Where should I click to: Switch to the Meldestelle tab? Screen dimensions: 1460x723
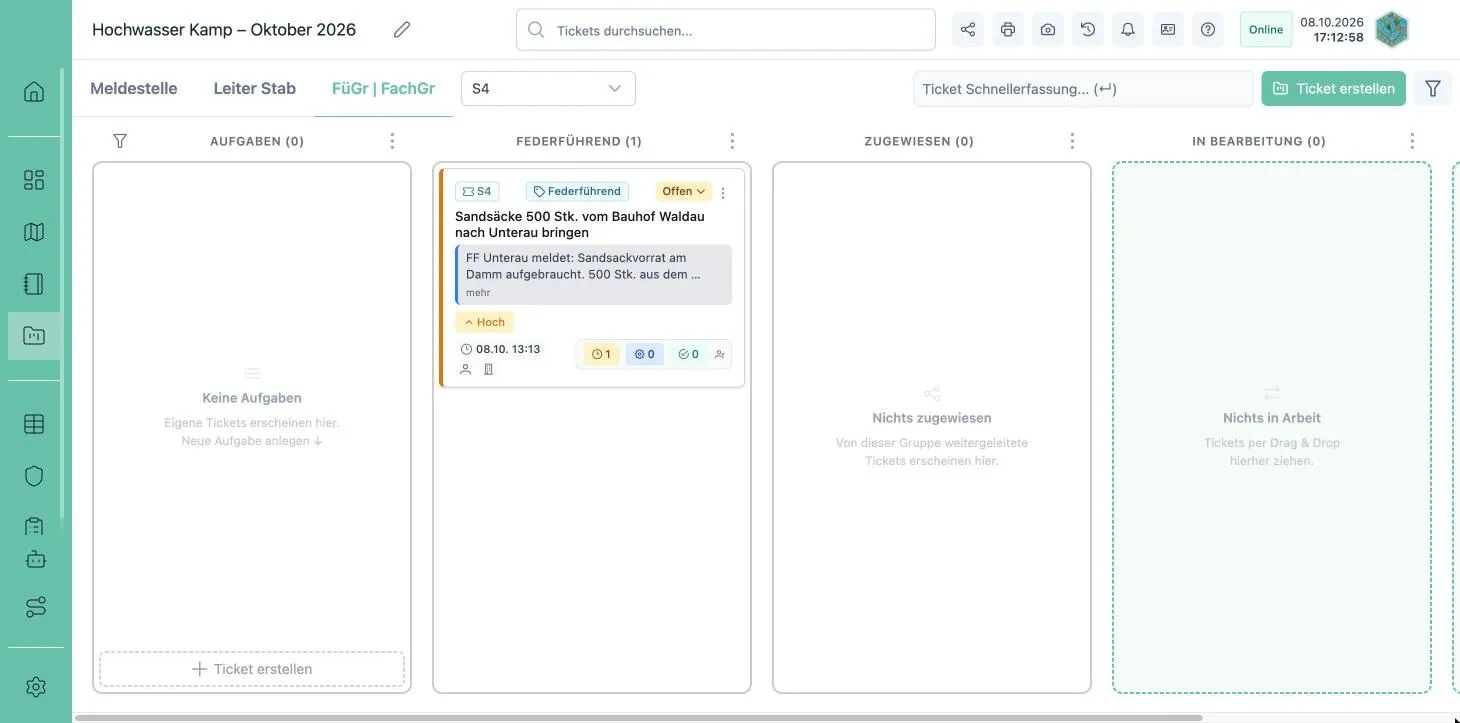pyautogui.click(x=134, y=88)
